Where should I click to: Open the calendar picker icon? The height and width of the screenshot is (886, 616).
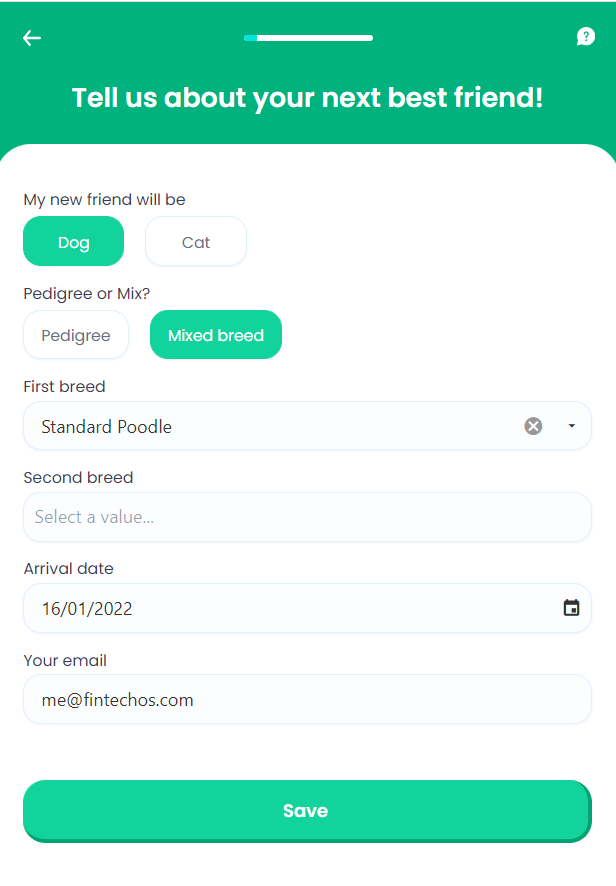(571, 608)
